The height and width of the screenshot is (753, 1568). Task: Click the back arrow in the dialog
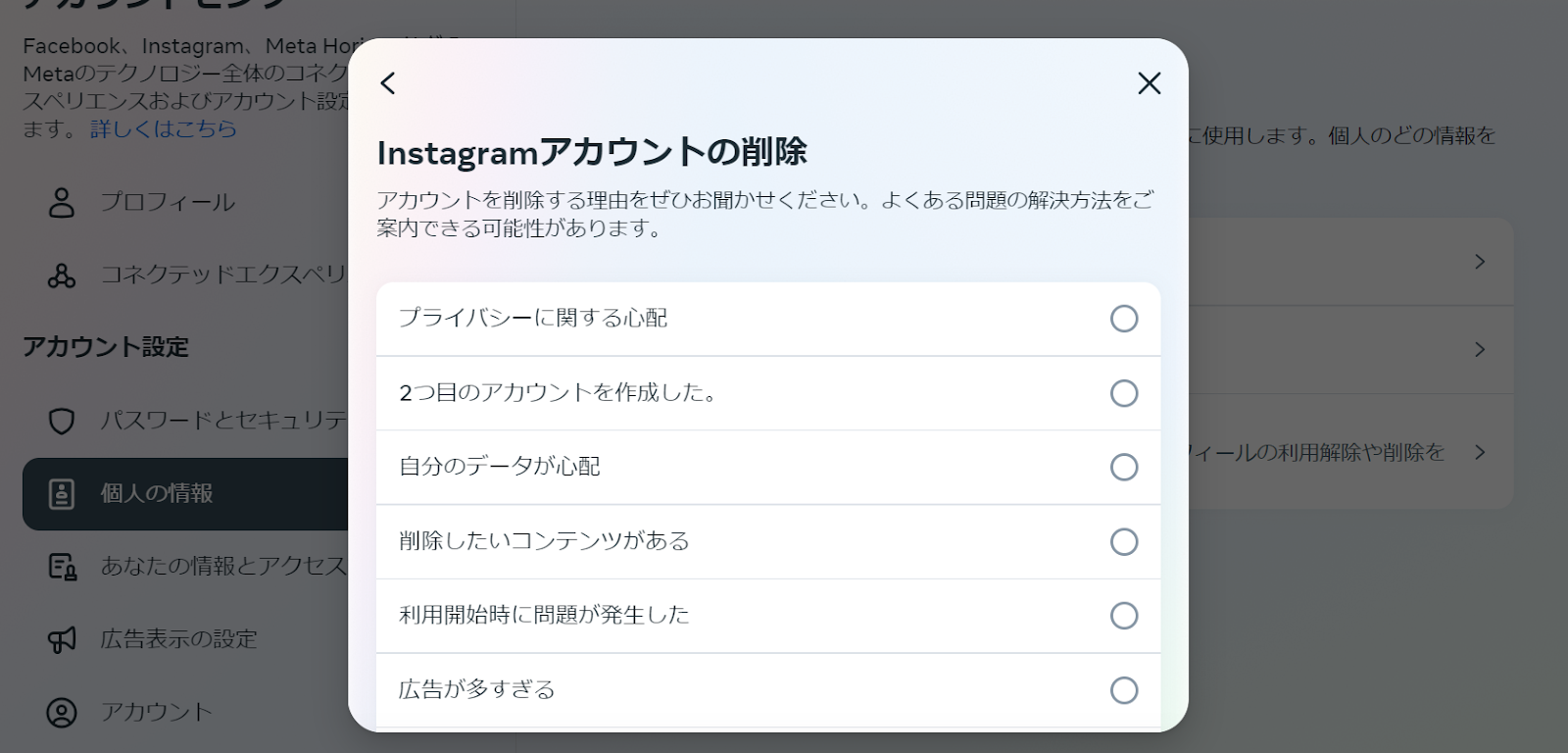(x=388, y=83)
